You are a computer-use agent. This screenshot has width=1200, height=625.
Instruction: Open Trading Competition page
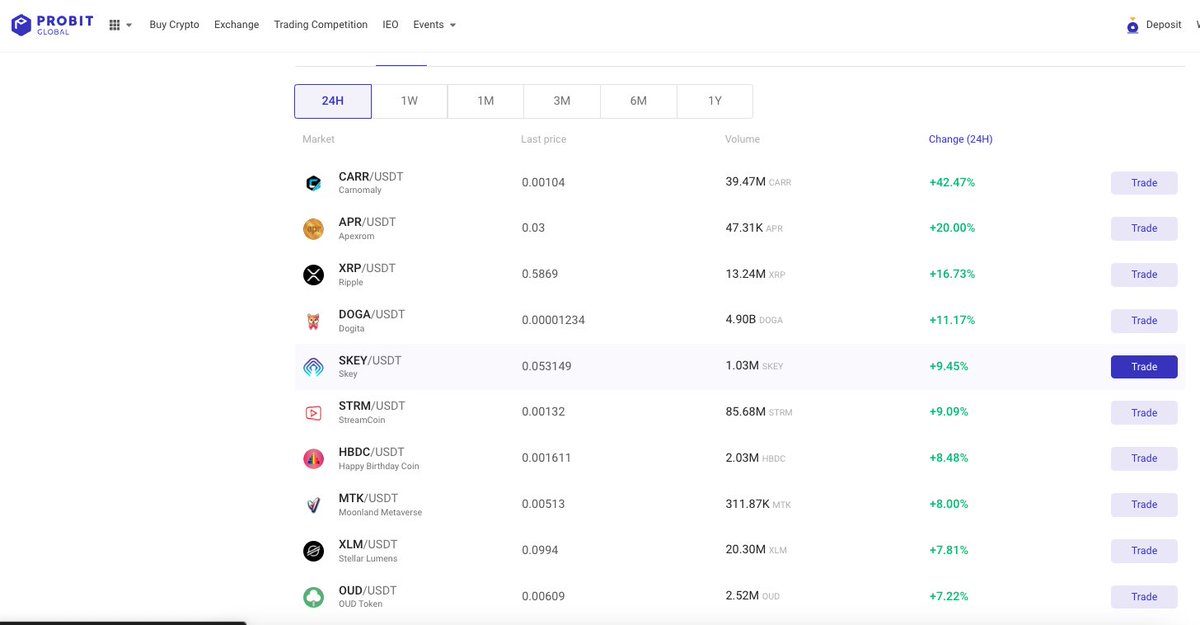coord(321,25)
